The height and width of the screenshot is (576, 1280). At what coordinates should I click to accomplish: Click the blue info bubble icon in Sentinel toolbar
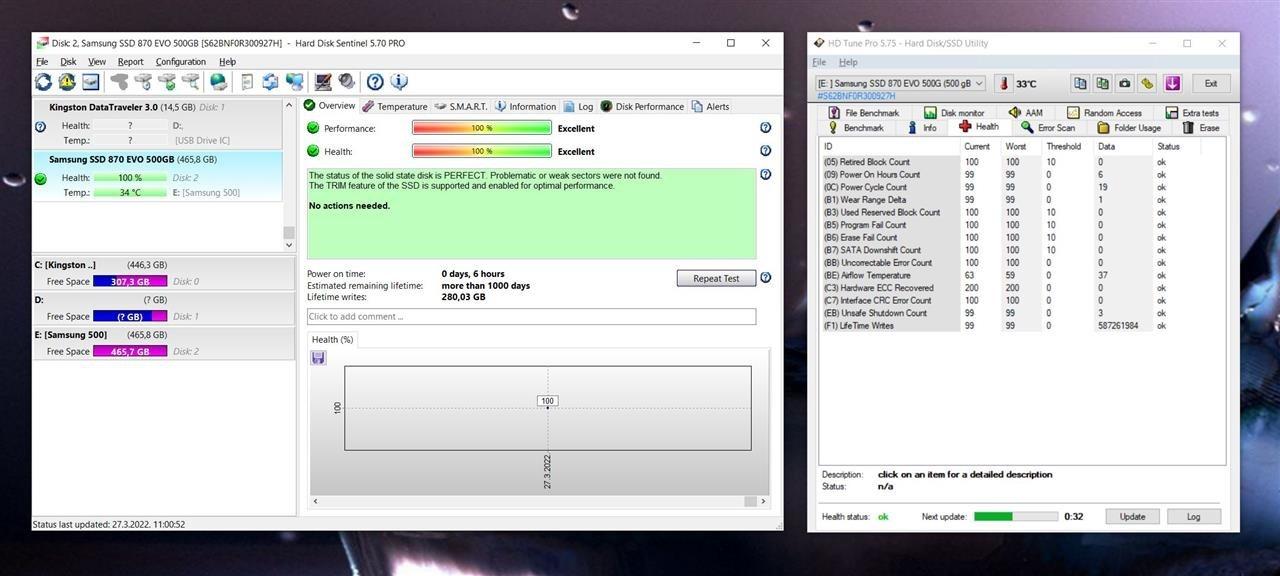pos(399,82)
